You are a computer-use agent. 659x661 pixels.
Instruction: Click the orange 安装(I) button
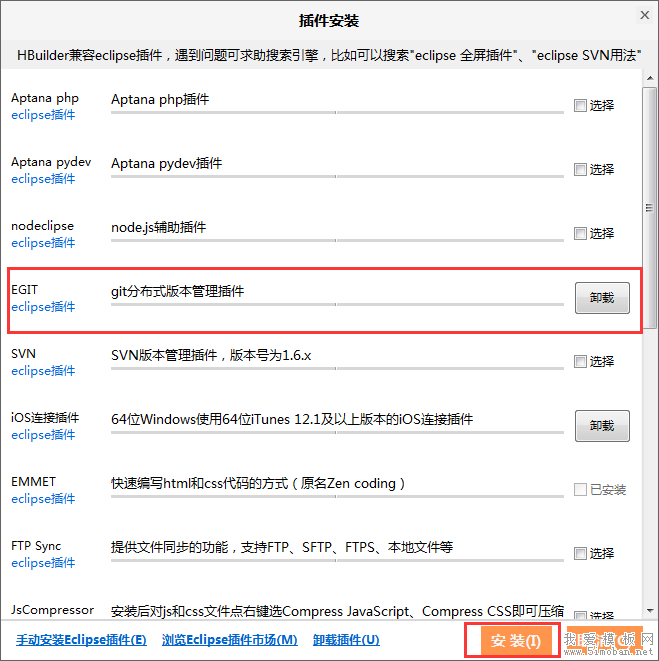[516, 641]
